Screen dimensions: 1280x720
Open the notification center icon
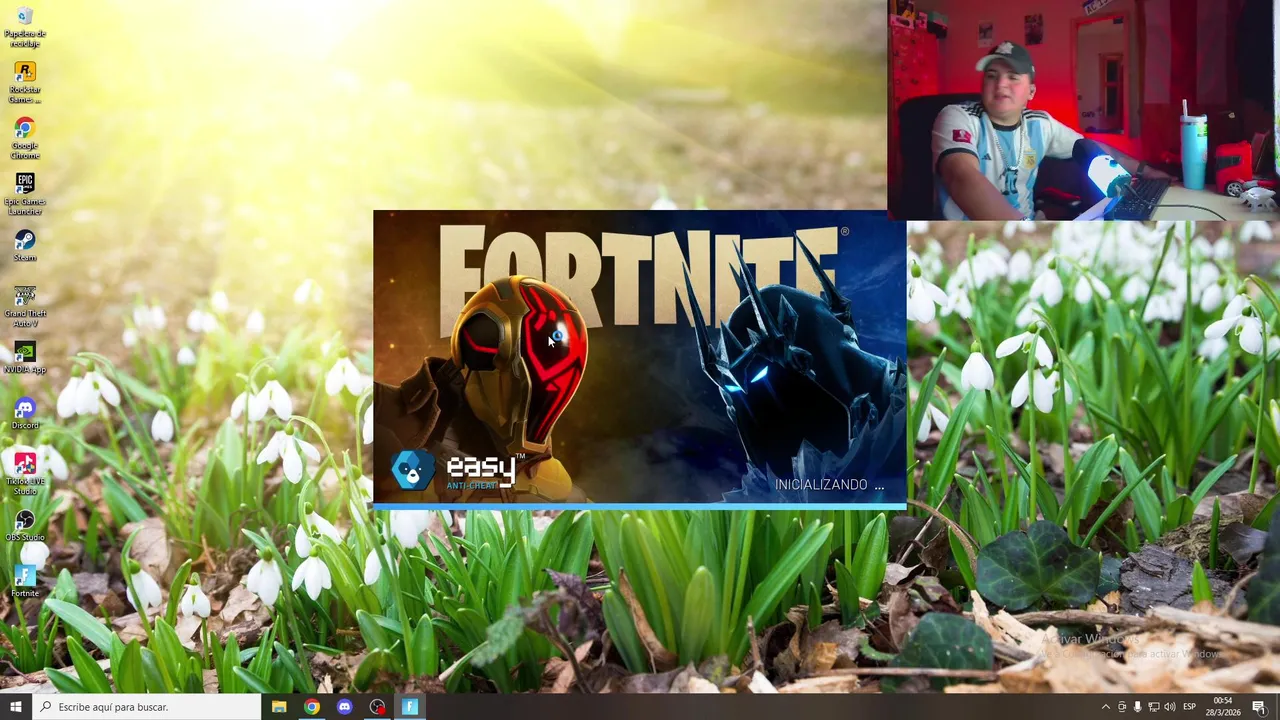pos(1259,707)
